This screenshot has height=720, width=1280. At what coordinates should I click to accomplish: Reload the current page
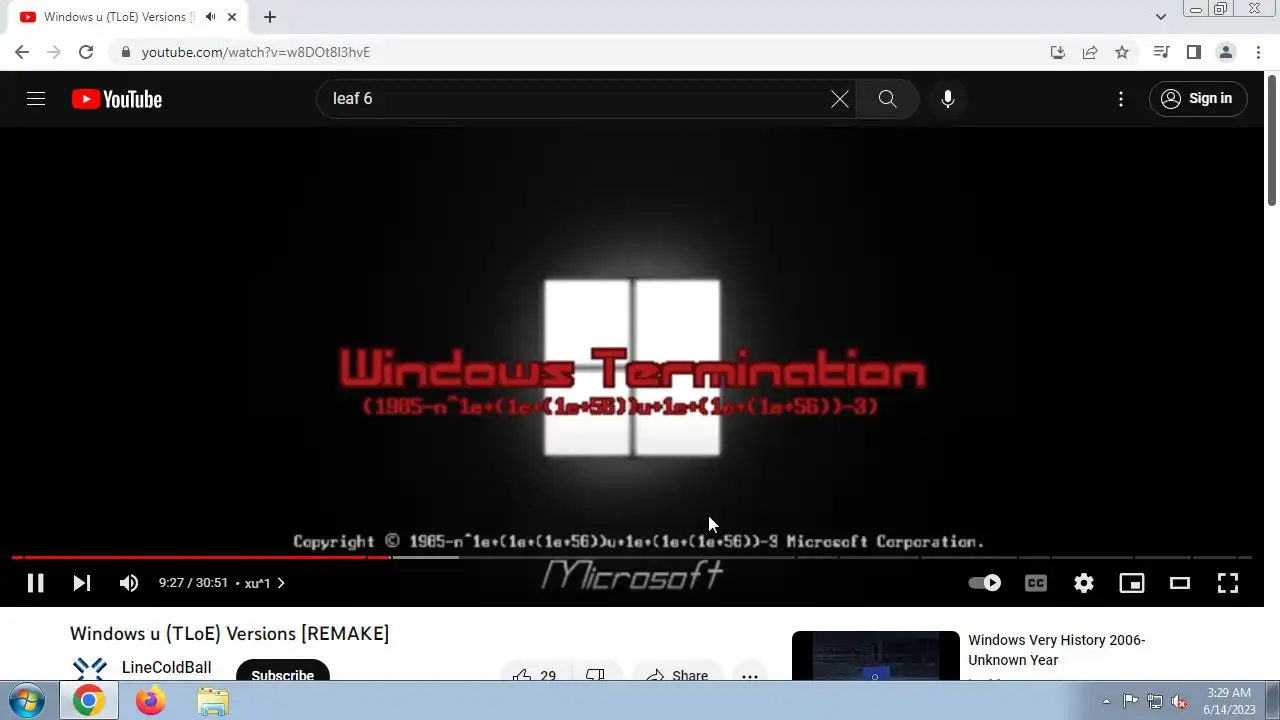click(86, 52)
